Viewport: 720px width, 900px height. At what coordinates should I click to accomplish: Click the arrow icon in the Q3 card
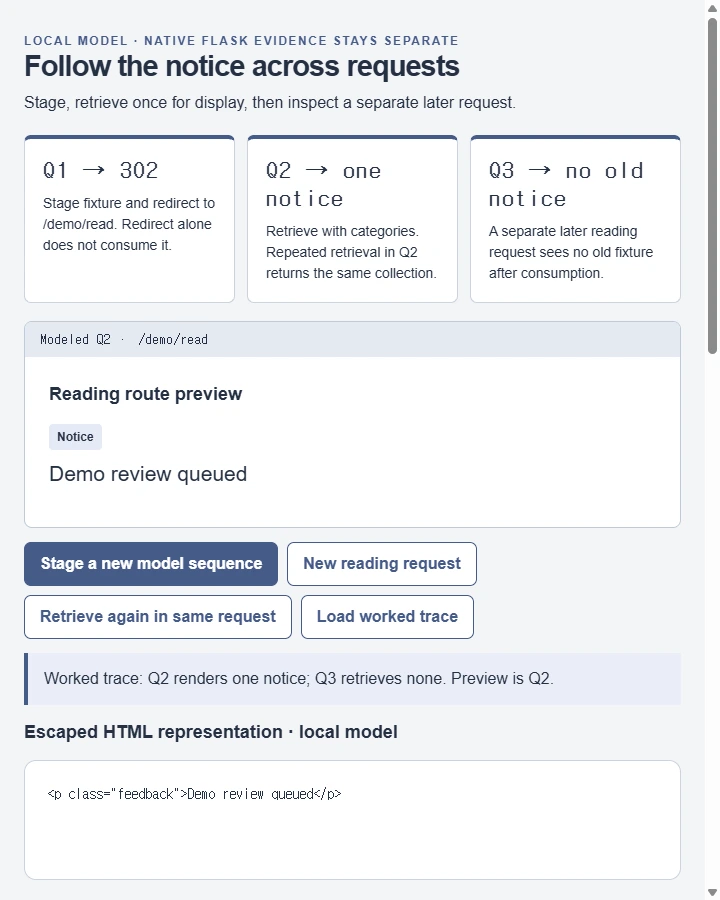[539, 170]
